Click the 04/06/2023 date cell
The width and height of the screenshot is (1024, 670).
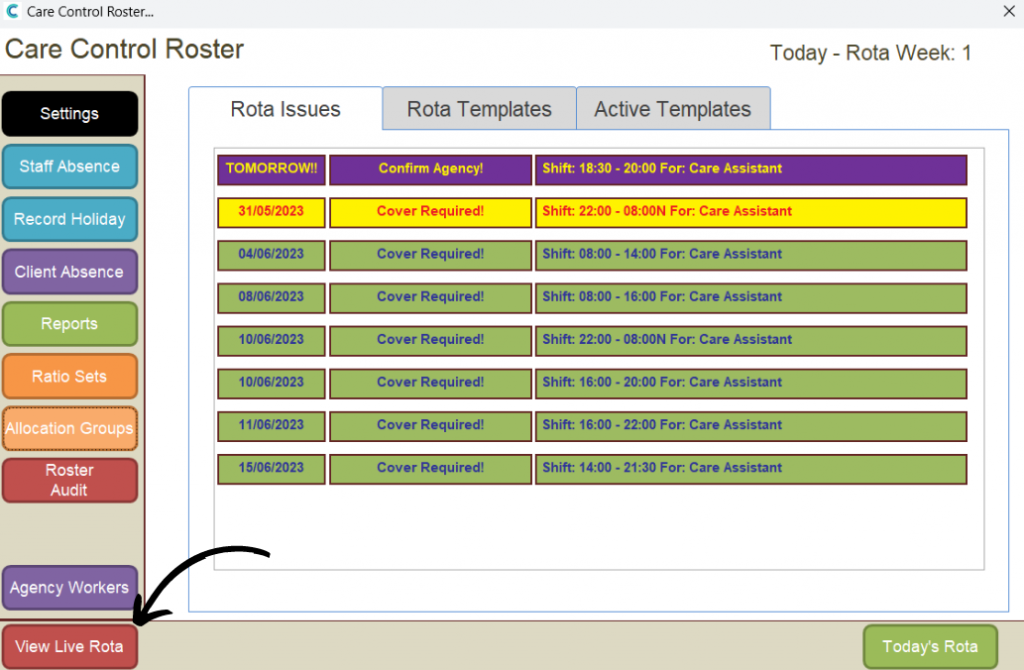point(271,255)
